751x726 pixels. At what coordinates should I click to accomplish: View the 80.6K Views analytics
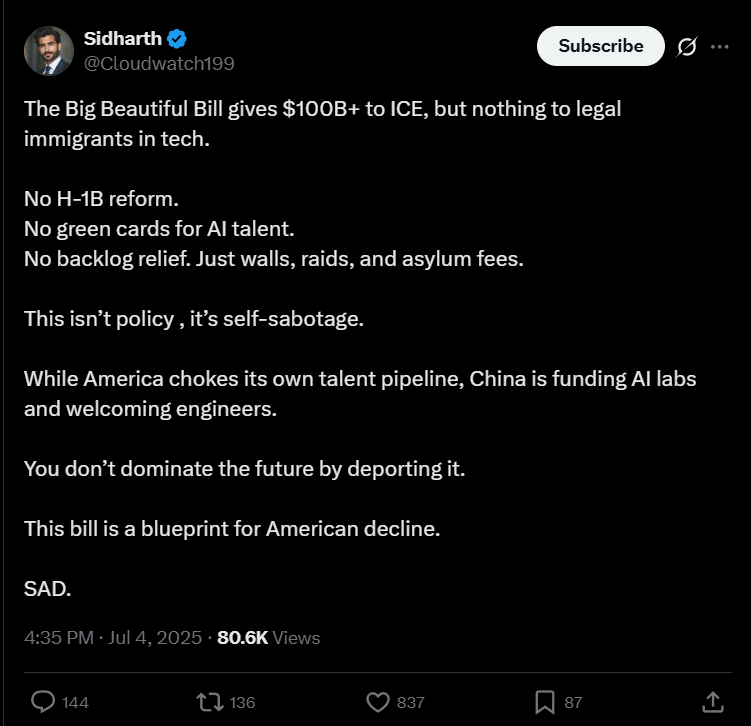(x=269, y=638)
